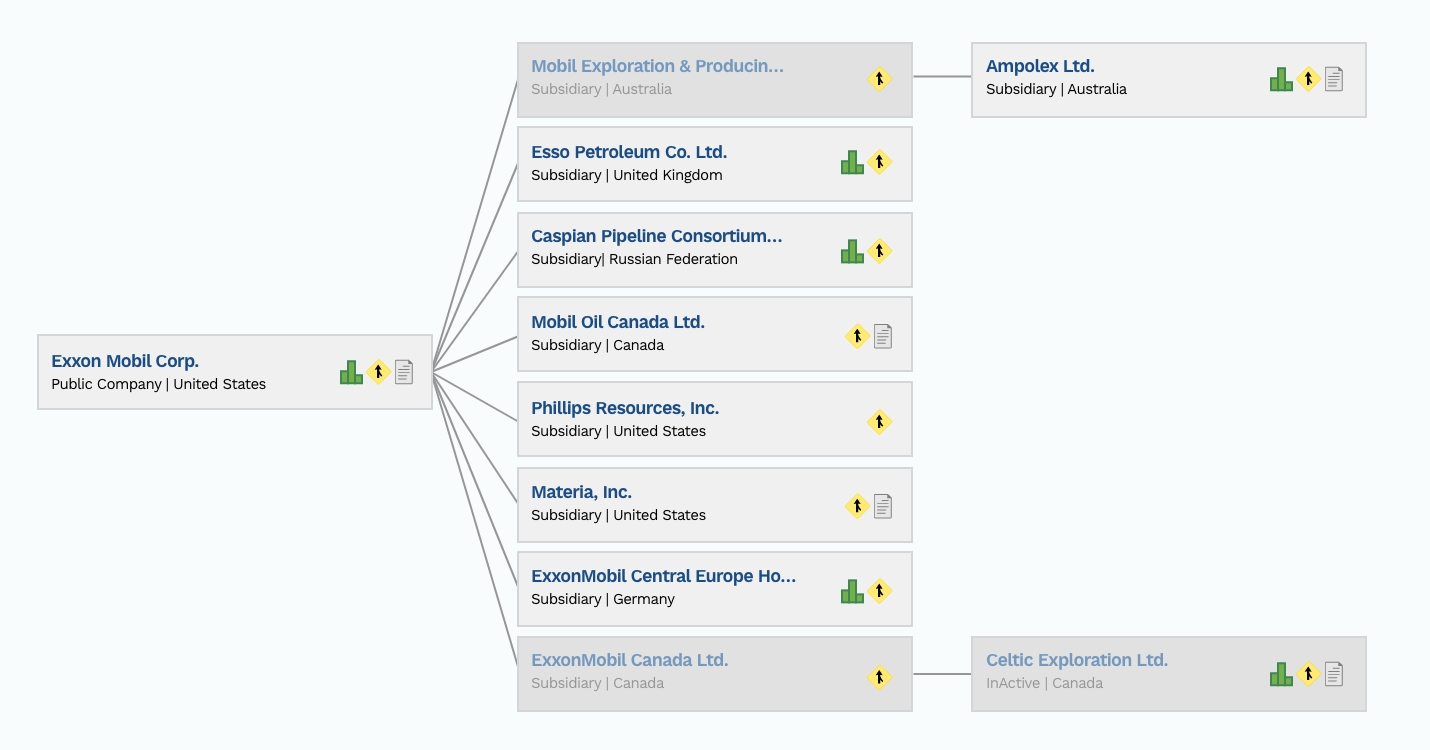
Task: Open Esso Petroleum Co. Ltd. link
Action: (x=629, y=152)
